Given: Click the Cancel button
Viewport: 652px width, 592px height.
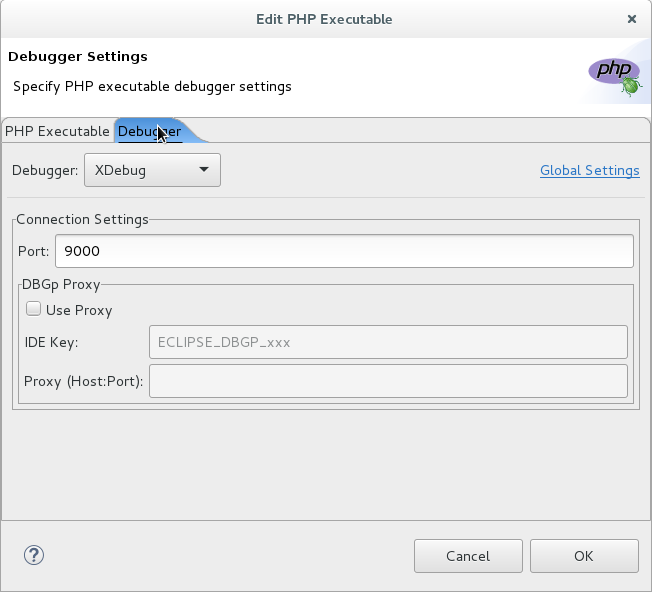Looking at the screenshot, I should pos(468,556).
